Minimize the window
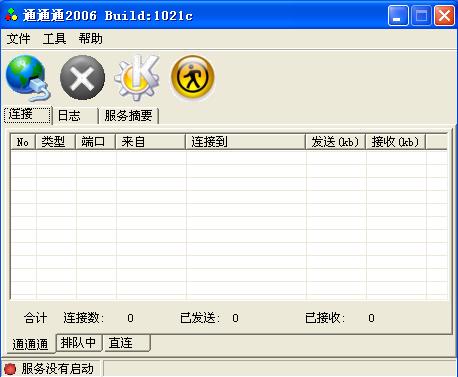The width and height of the screenshot is (458, 377). tap(398, 15)
